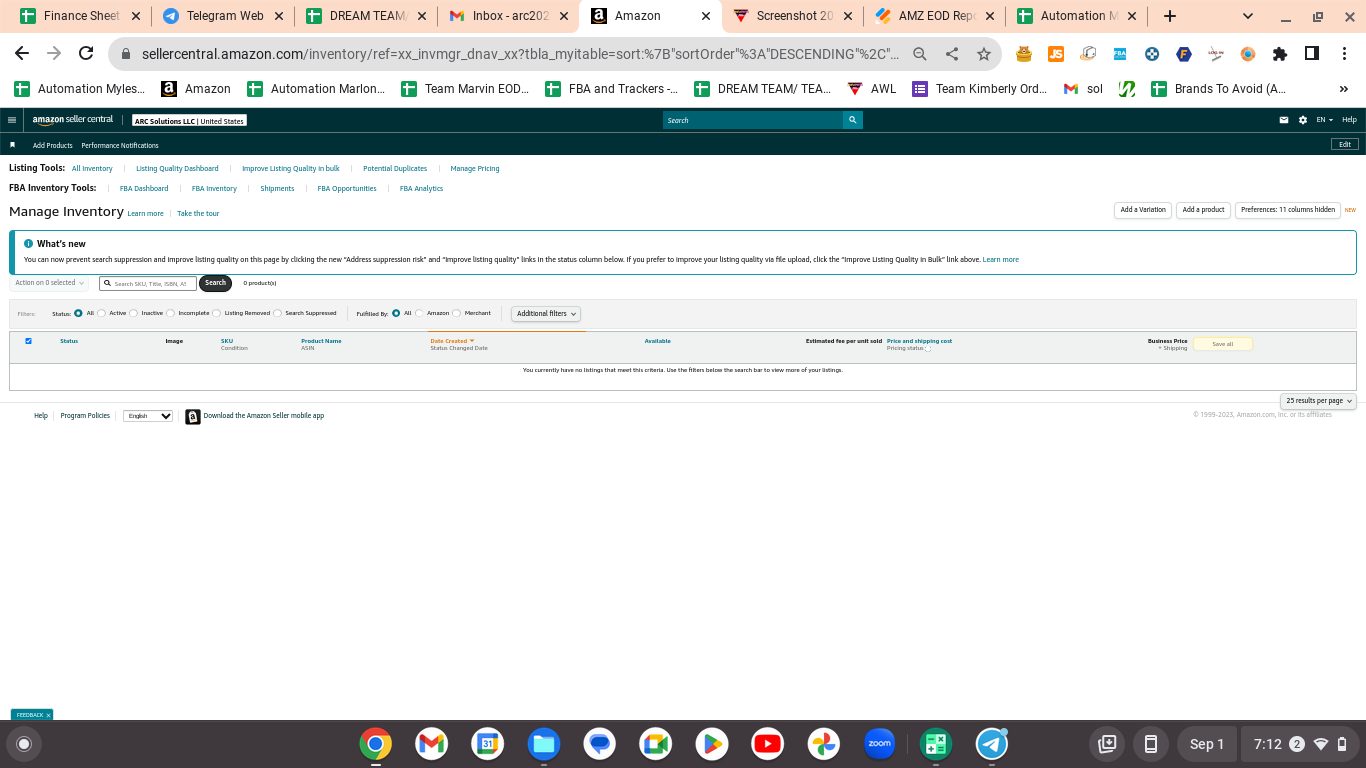The width and height of the screenshot is (1366, 768).
Task: Switch to the Telegram Web tab
Action: pyautogui.click(x=223, y=16)
